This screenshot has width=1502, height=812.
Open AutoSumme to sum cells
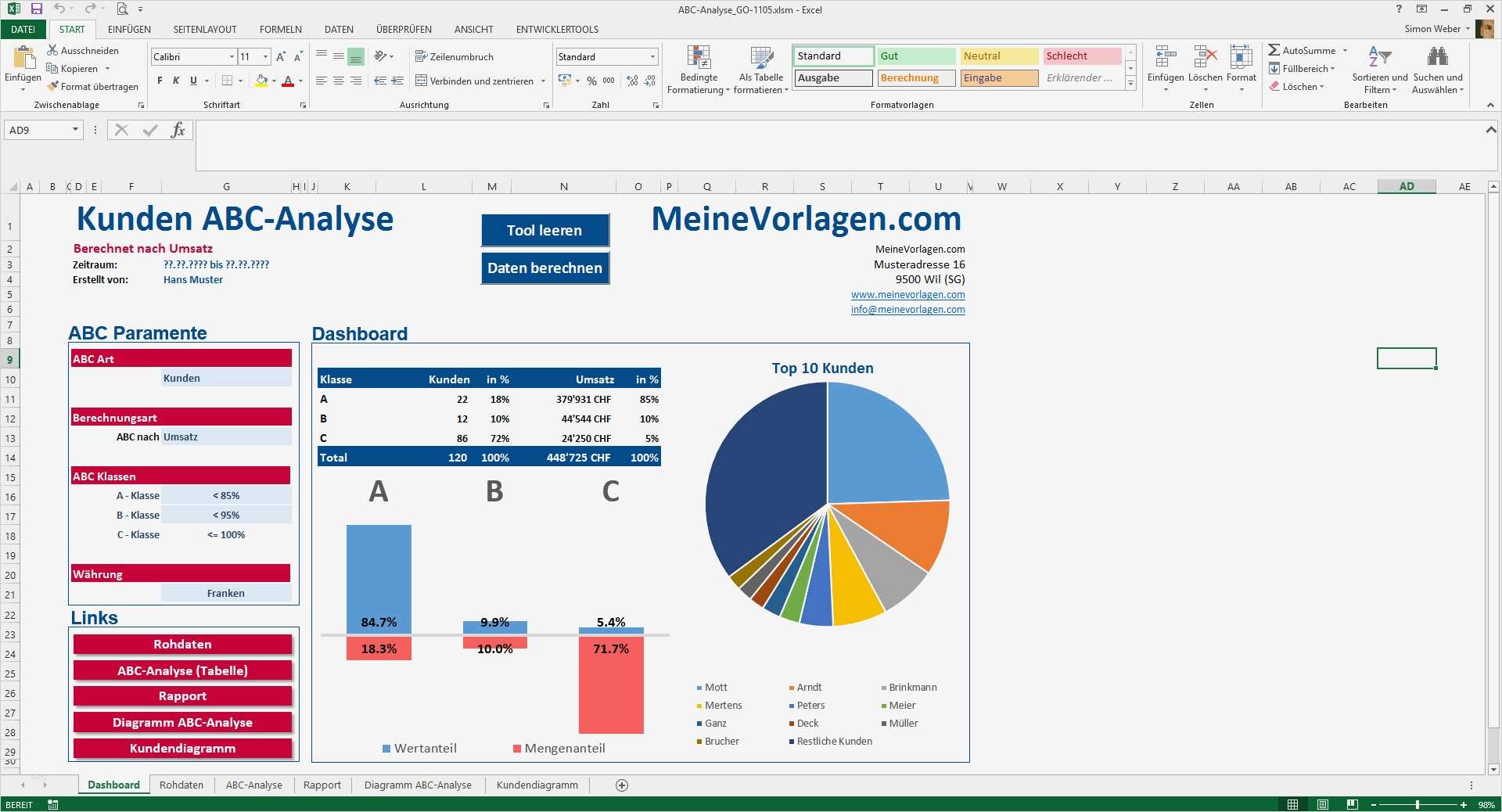[1301, 50]
